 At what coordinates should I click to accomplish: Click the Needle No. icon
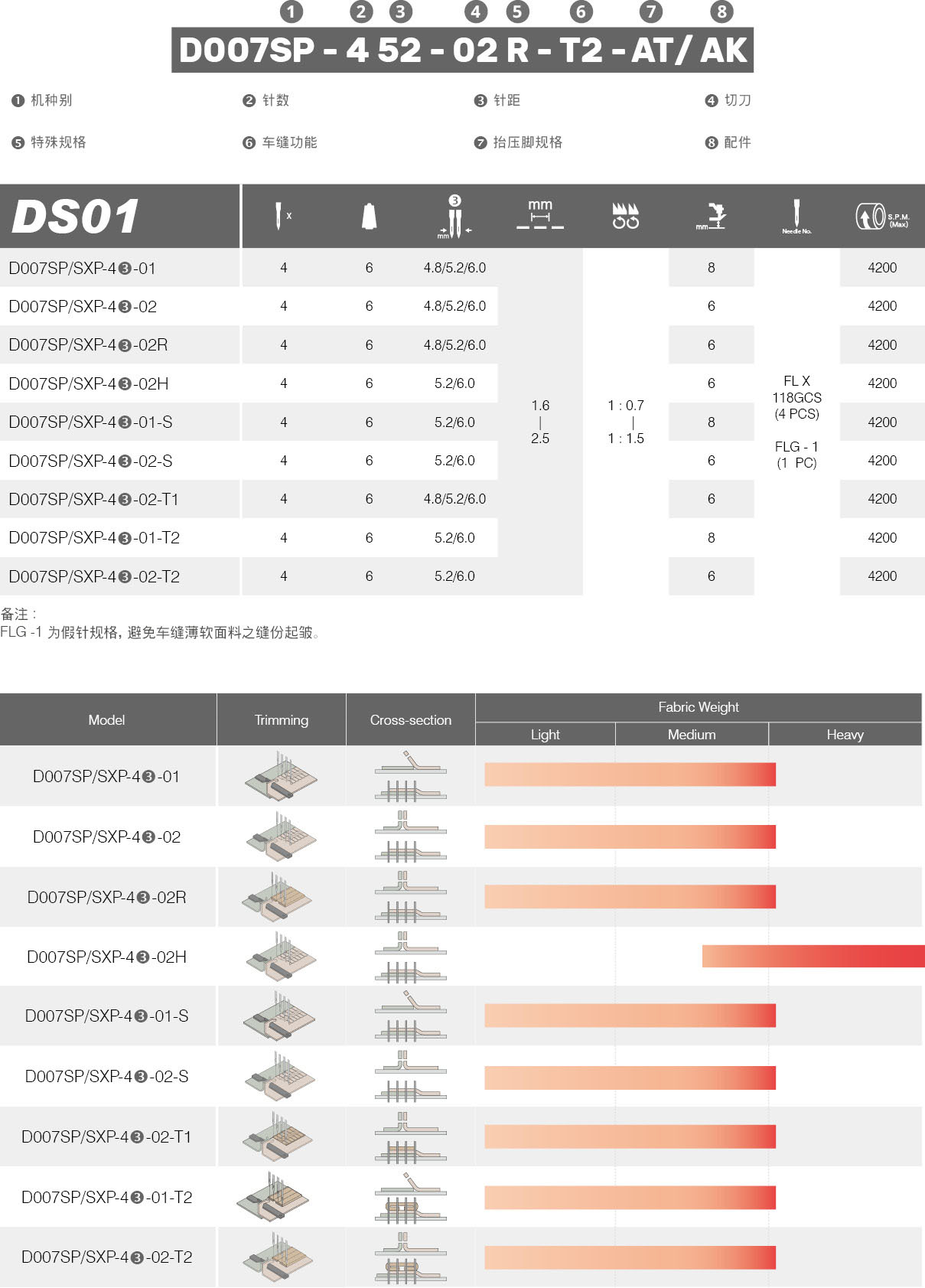tap(796, 217)
